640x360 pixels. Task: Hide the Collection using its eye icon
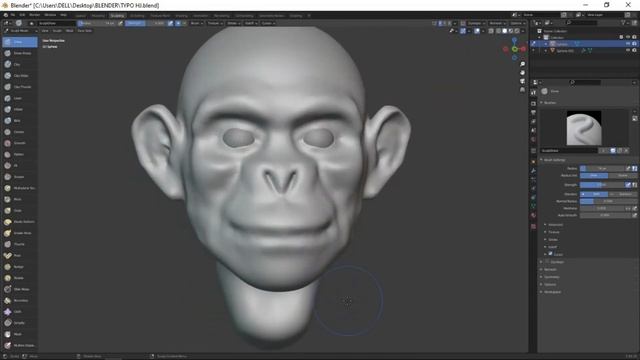[x=628, y=37]
